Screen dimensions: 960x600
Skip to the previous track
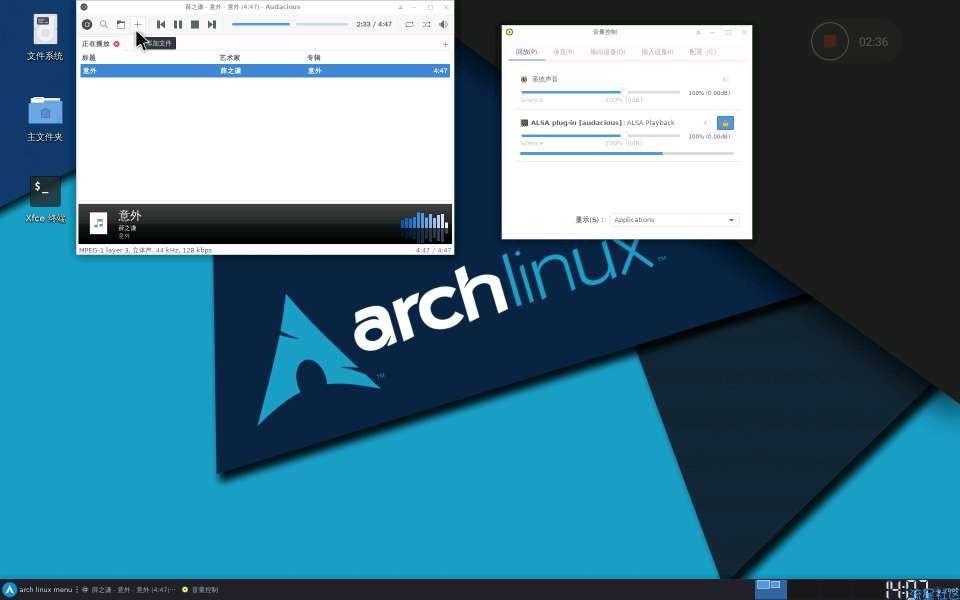coord(161,24)
